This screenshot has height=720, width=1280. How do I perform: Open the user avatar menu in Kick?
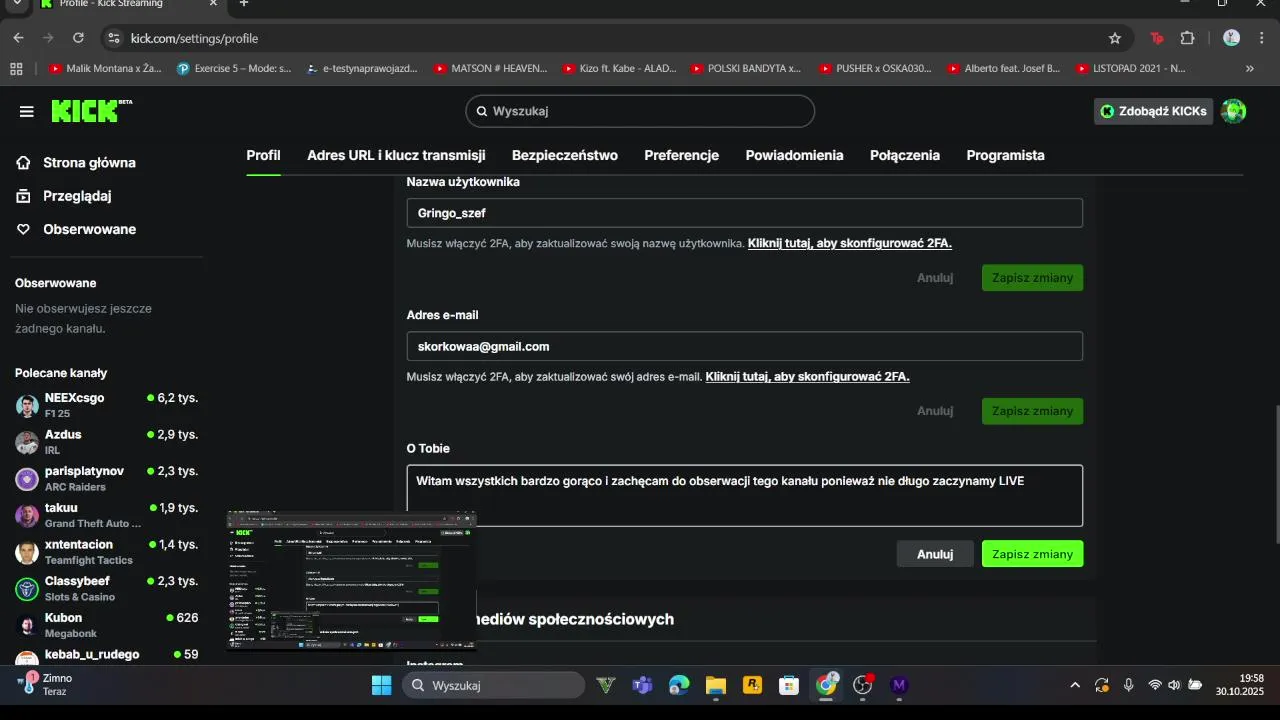(1234, 111)
